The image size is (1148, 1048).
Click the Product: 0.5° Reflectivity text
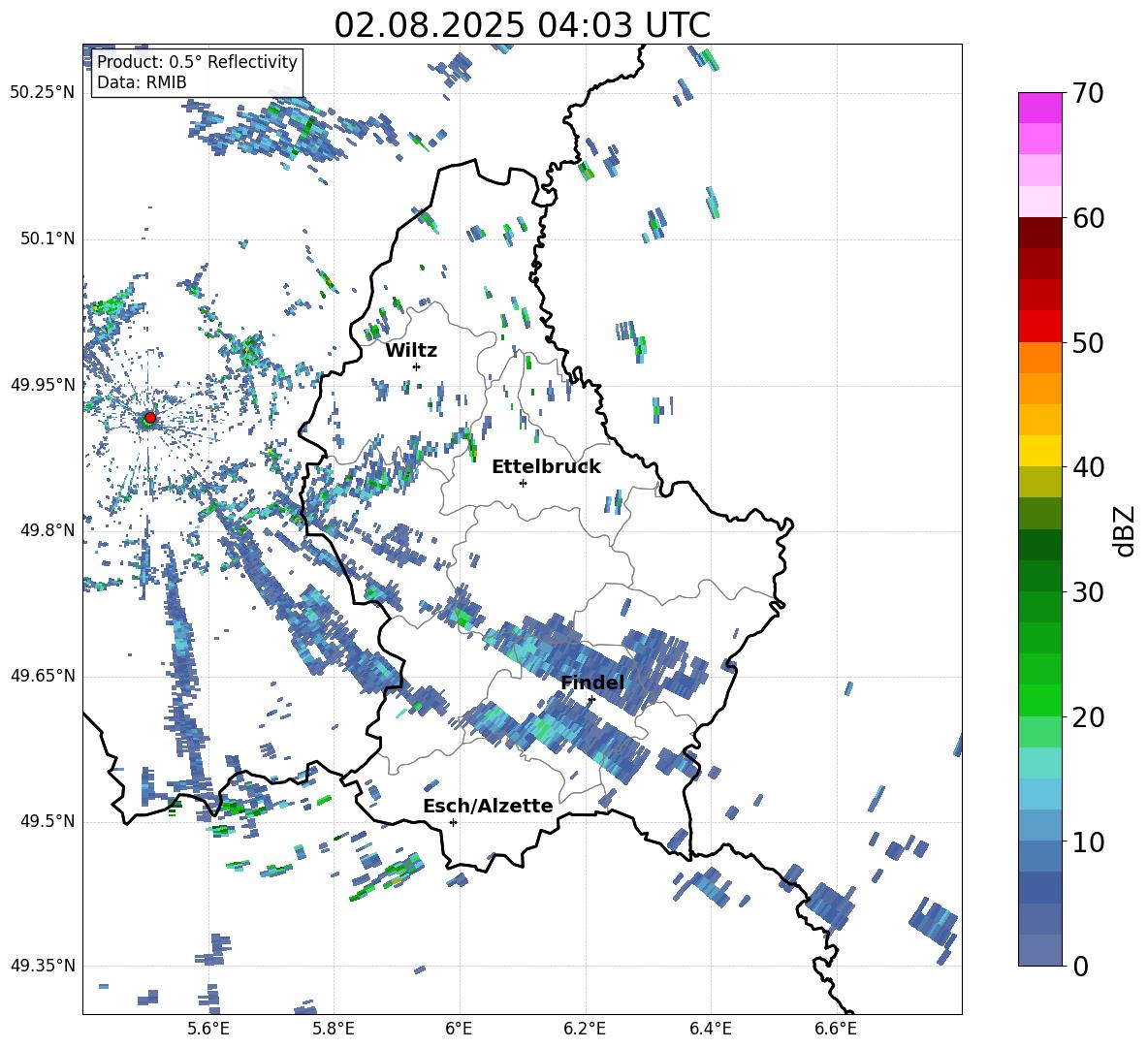click(x=197, y=62)
